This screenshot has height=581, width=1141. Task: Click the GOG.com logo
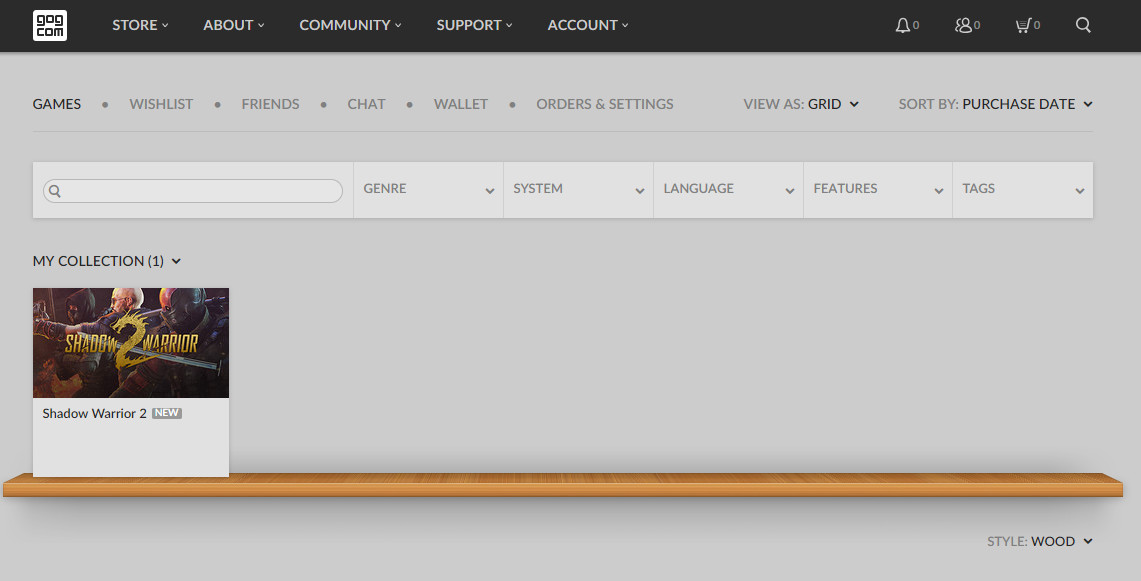[49, 25]
